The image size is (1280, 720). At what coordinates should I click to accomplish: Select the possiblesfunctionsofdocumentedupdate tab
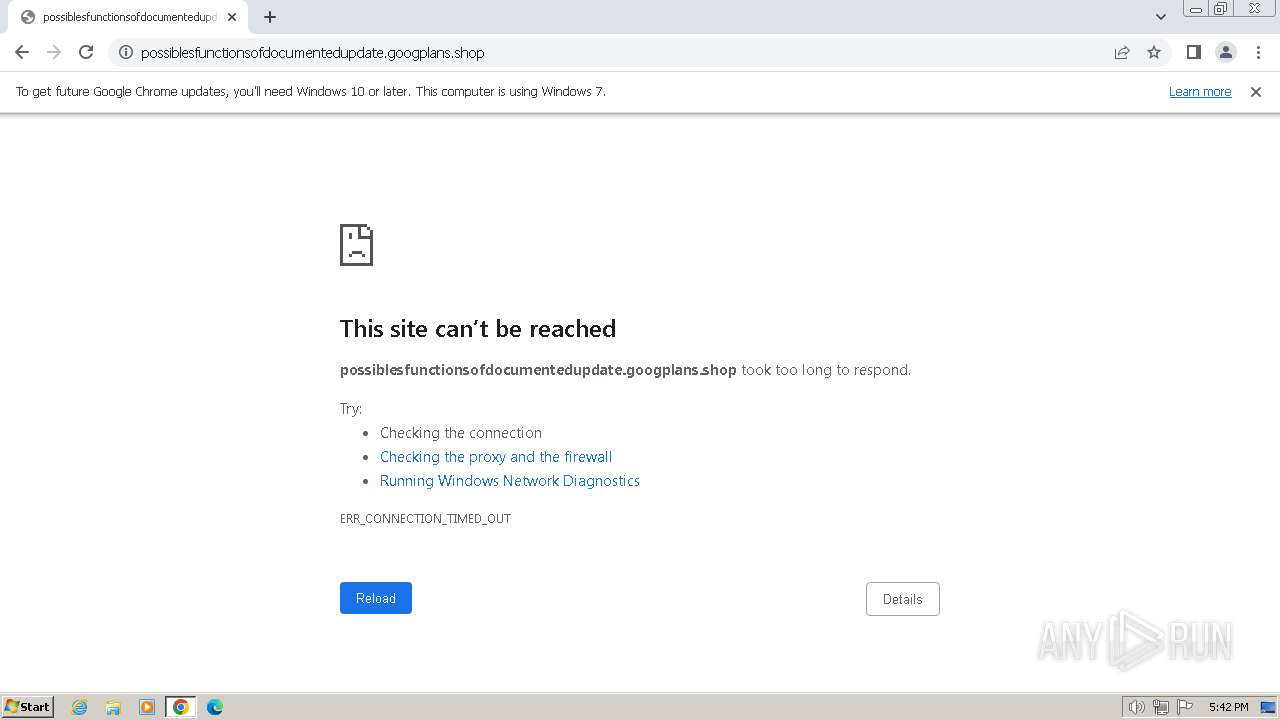point(127,17)
